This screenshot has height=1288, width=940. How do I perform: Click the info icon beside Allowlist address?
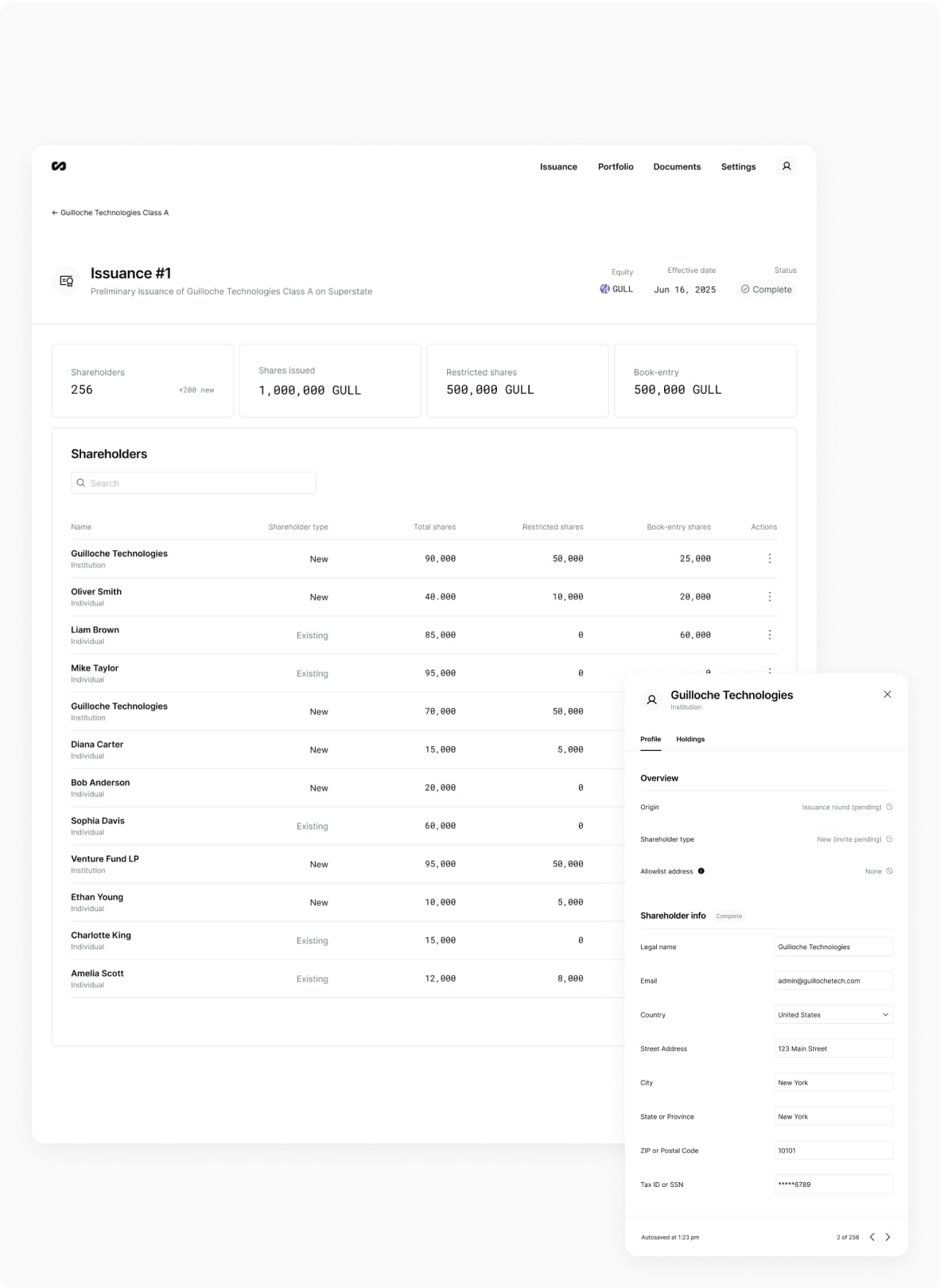click(701, 871)
